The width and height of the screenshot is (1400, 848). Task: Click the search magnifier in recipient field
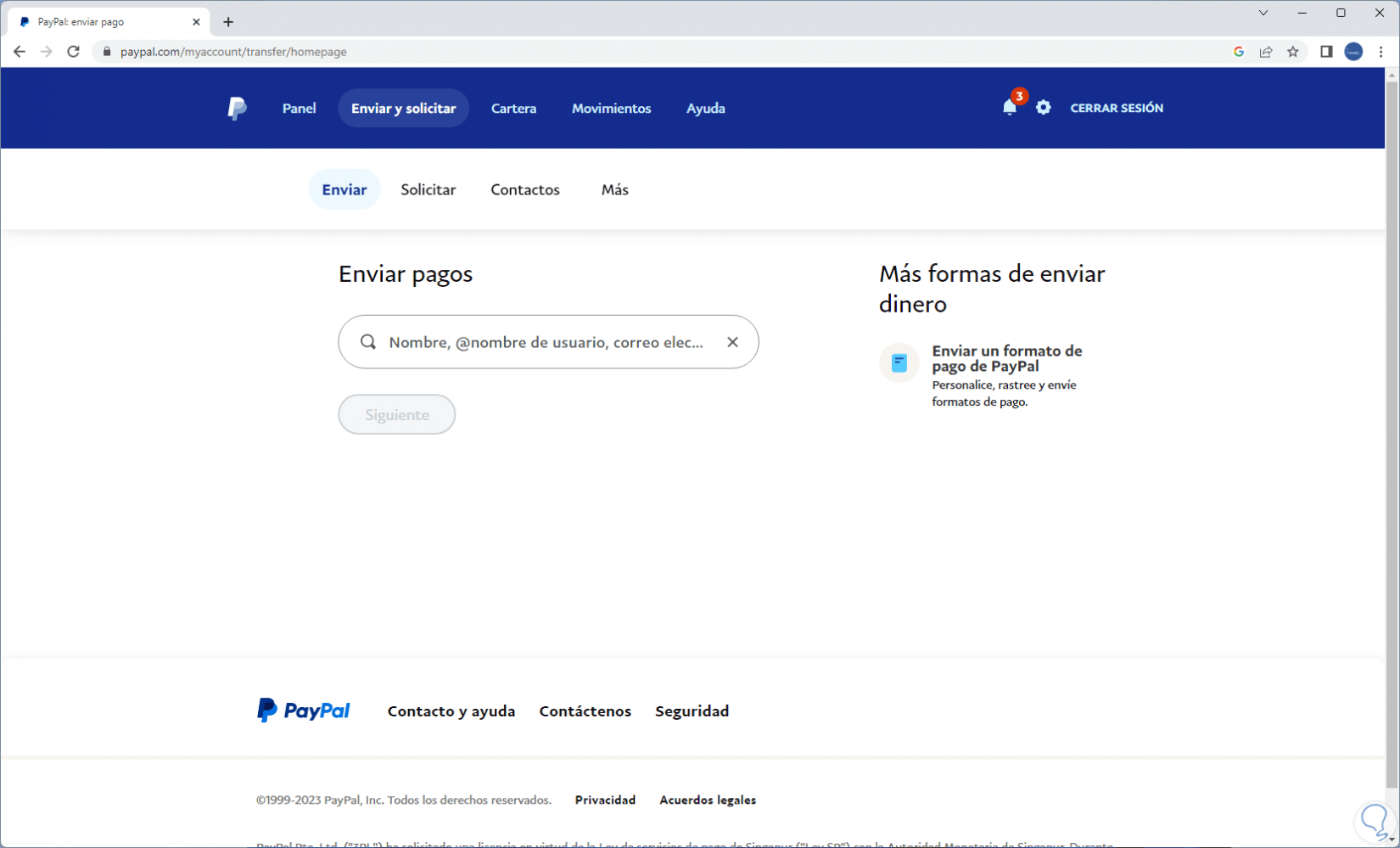368,341
